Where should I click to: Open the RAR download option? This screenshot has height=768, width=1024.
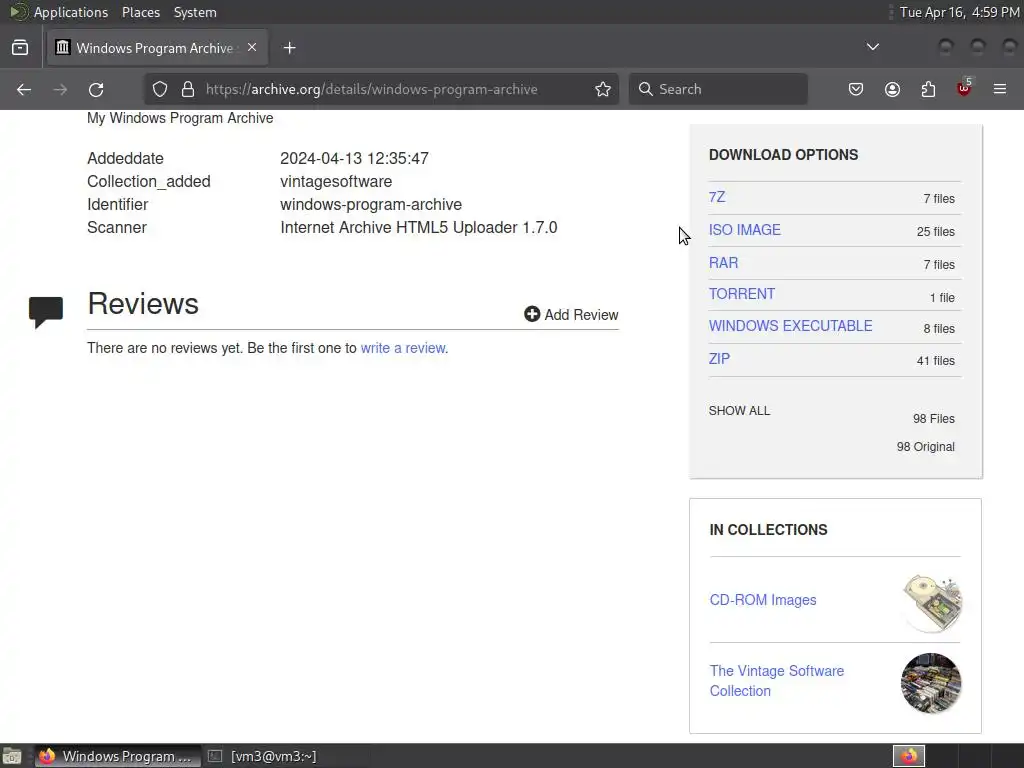(724, 263)
